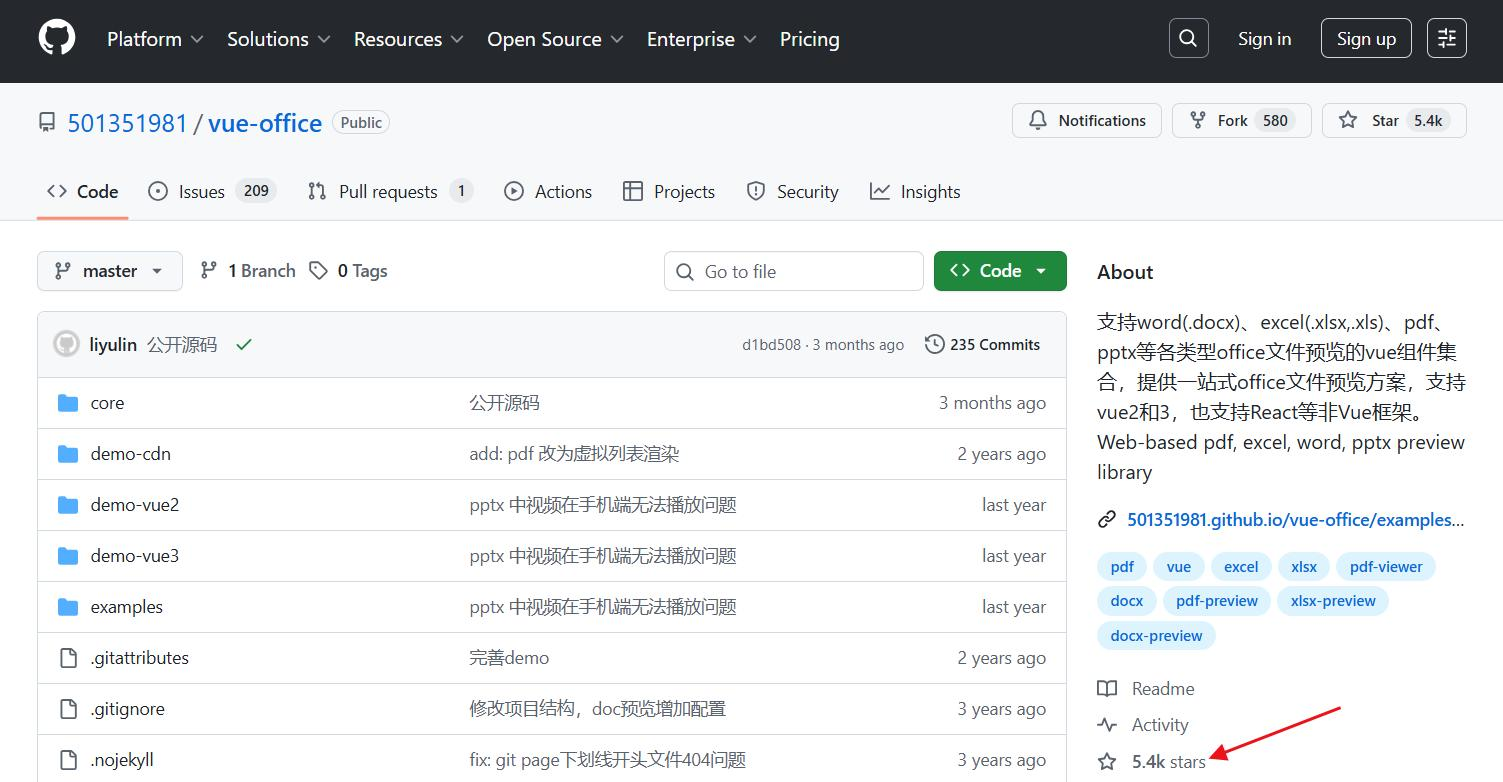Screen dimensions: 1503x782
Task: Open the 235 Commits history
Action: (x=983, y=345)
